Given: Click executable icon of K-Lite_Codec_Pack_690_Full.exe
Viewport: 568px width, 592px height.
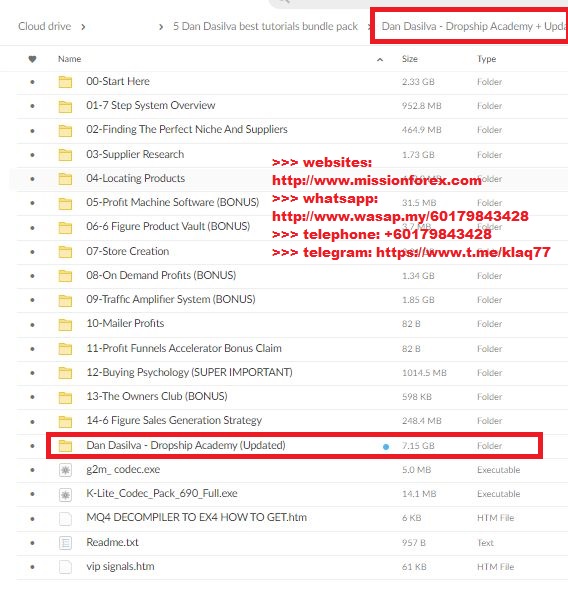Looking at the screenshot, I should point(65,494).
